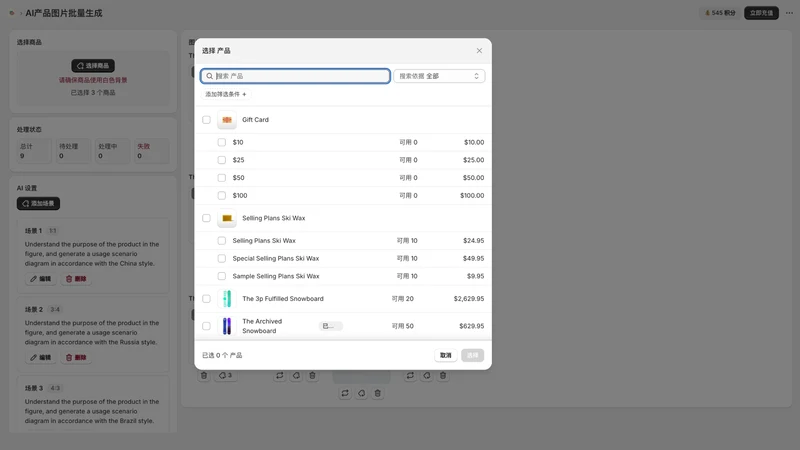
Task: Click the dark 选择商品 button in the sidebar
Action: [x=93, y=66]
